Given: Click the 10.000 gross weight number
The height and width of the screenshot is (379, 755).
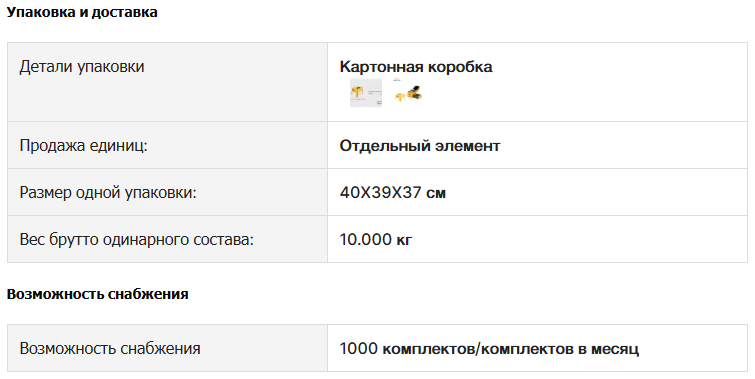Looking at the screenshot, I should click(365, 239).
